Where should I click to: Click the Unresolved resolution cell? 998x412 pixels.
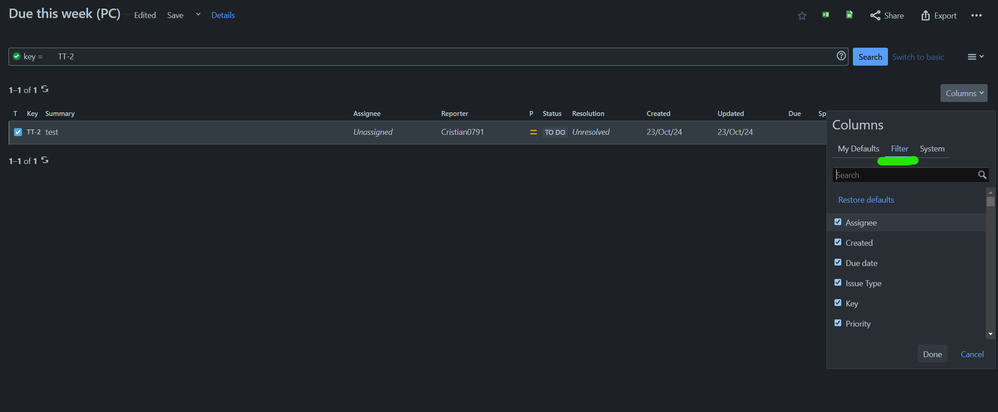click(x=591, y=132)
